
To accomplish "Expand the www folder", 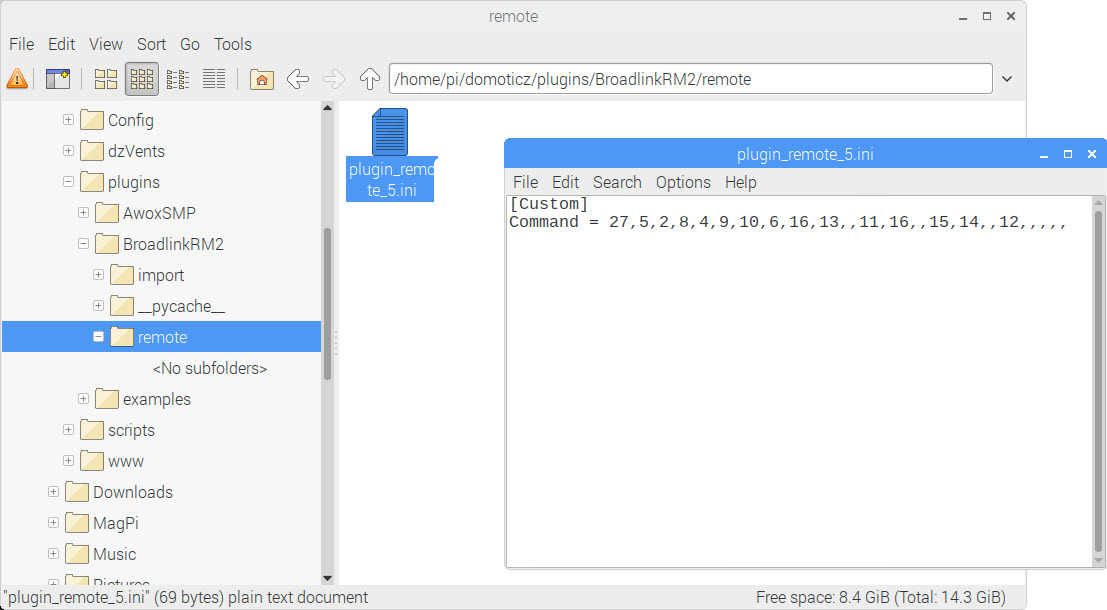I will coord(68,461).
